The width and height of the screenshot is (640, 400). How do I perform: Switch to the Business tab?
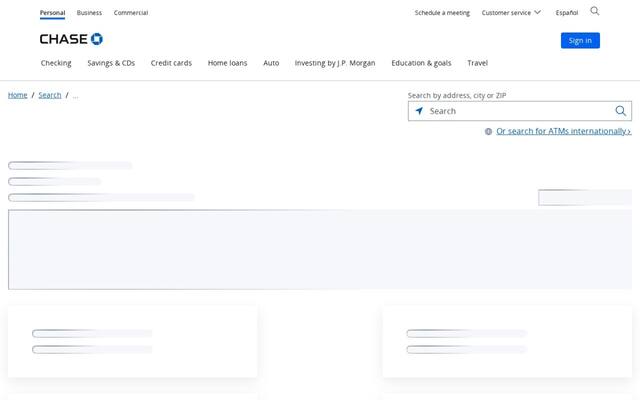tap(89, 13)
